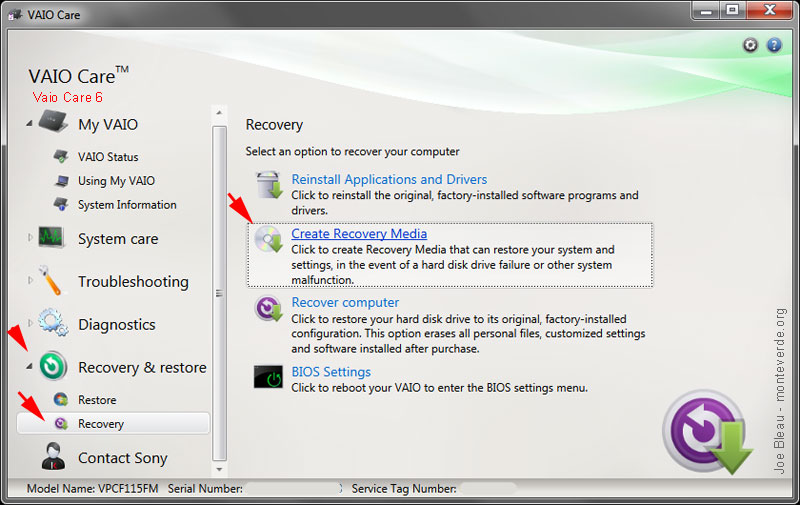The image size is (800, 505).
Task: Click the sidebar scrollbar thumb
Action: 219,293
